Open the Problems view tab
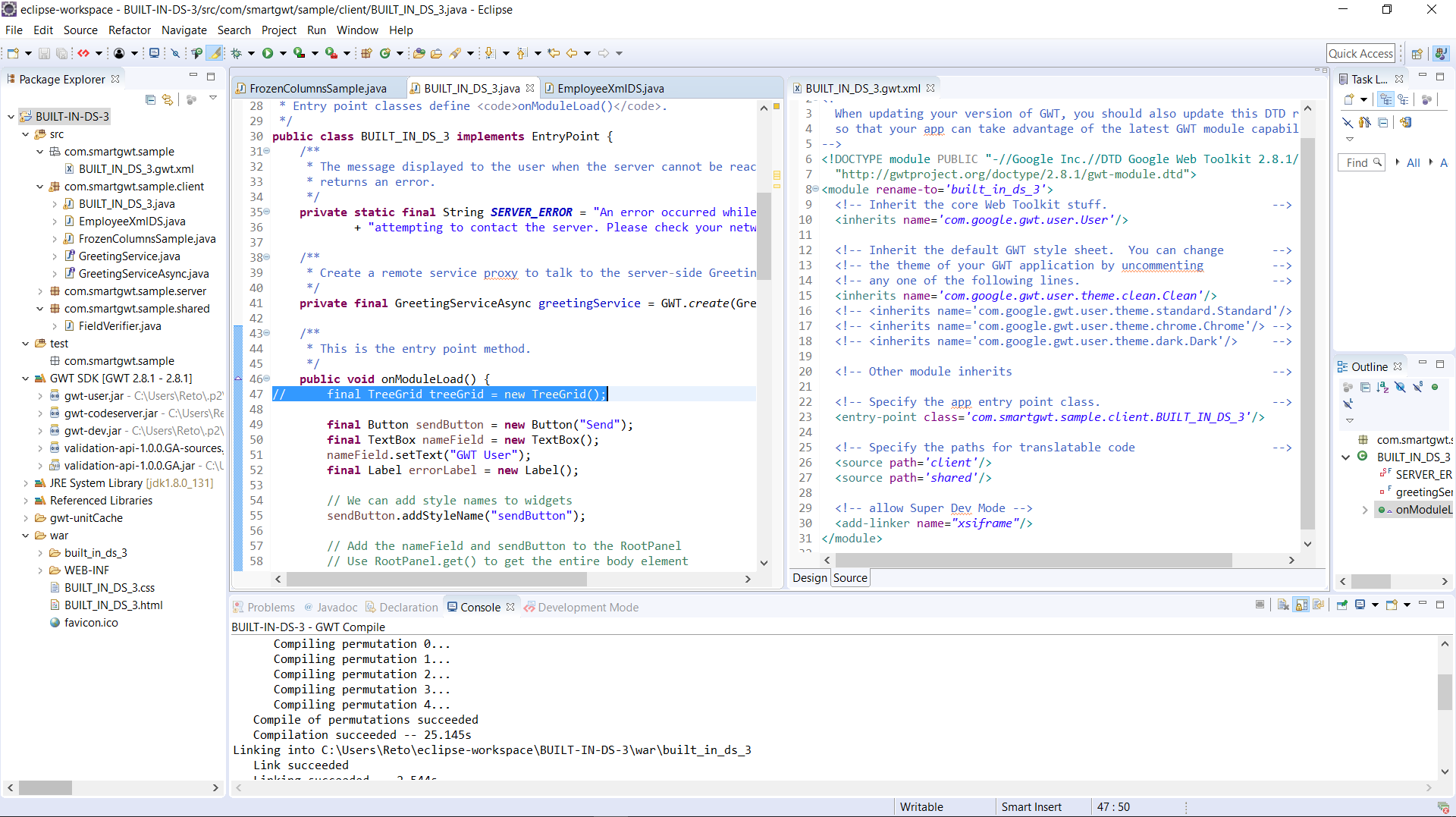The width and height of the screenshot is (1456, 817). point(264,607)
